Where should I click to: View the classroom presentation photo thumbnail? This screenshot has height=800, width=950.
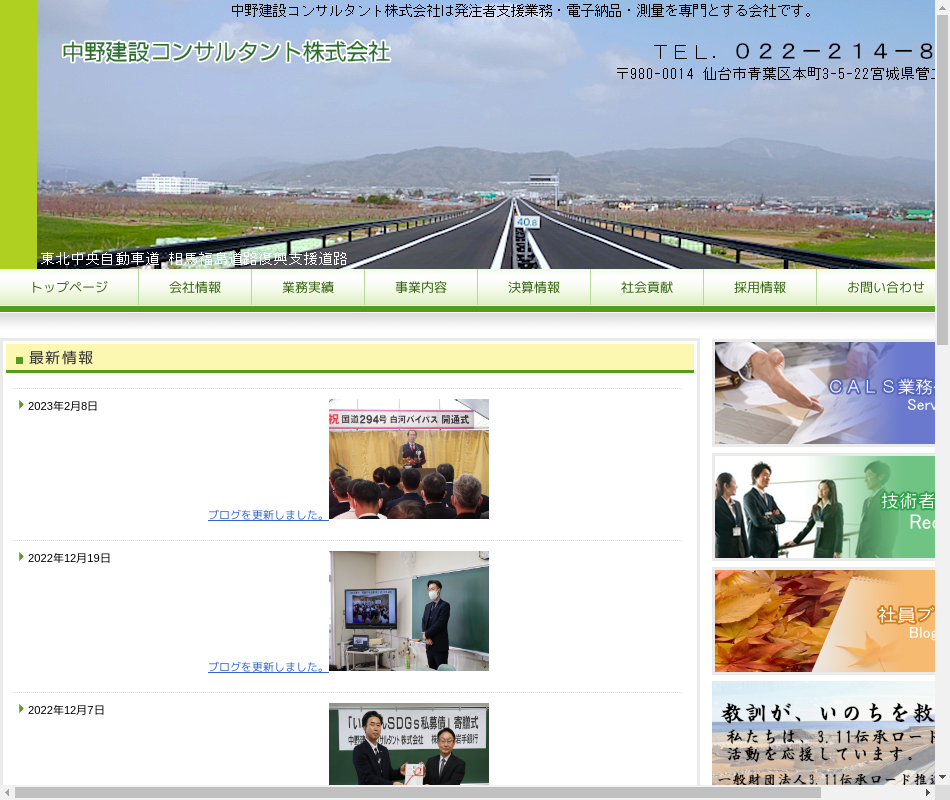click(409, 611)
